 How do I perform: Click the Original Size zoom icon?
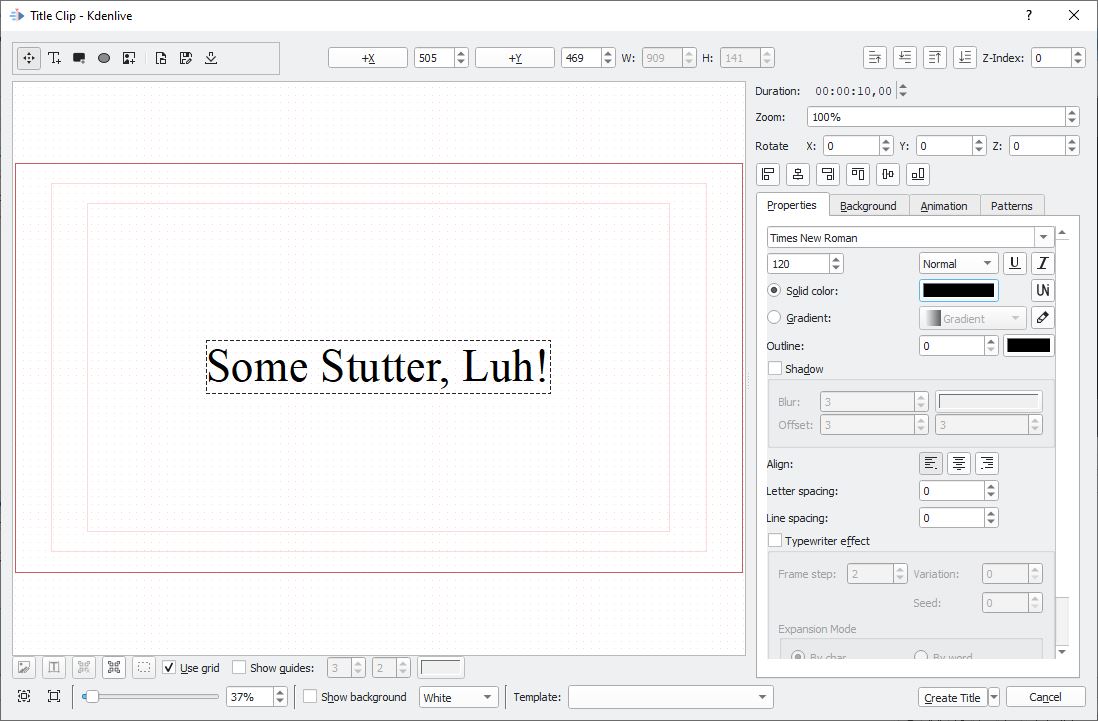(54, 696)
